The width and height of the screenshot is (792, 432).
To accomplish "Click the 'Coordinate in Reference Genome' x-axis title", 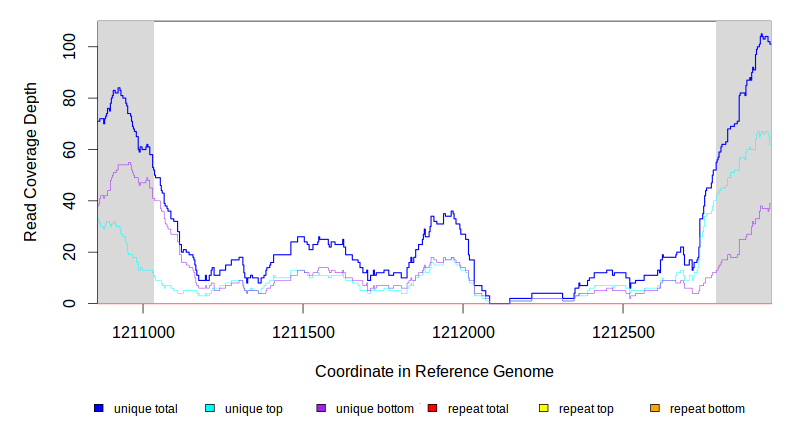I will point(434,371).
